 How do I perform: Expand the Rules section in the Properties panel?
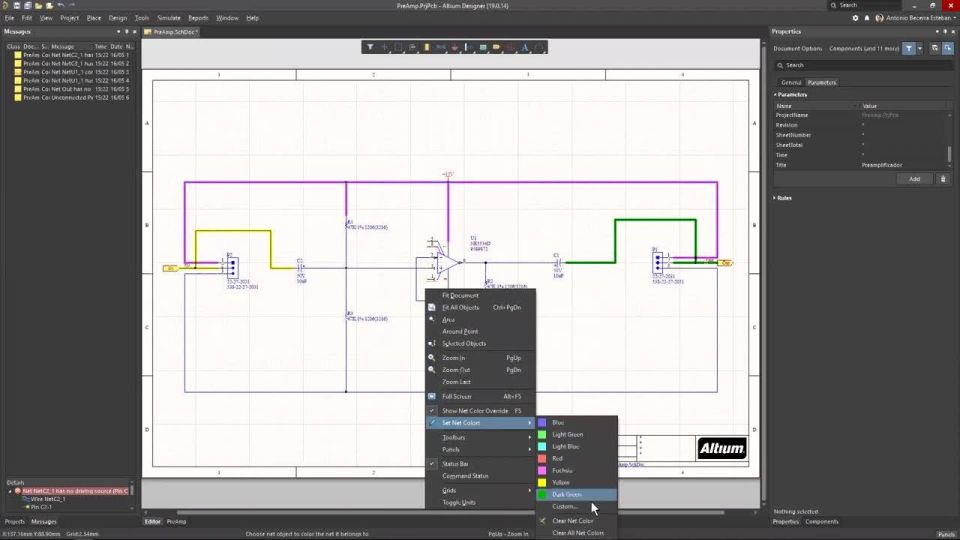(775, 198)
